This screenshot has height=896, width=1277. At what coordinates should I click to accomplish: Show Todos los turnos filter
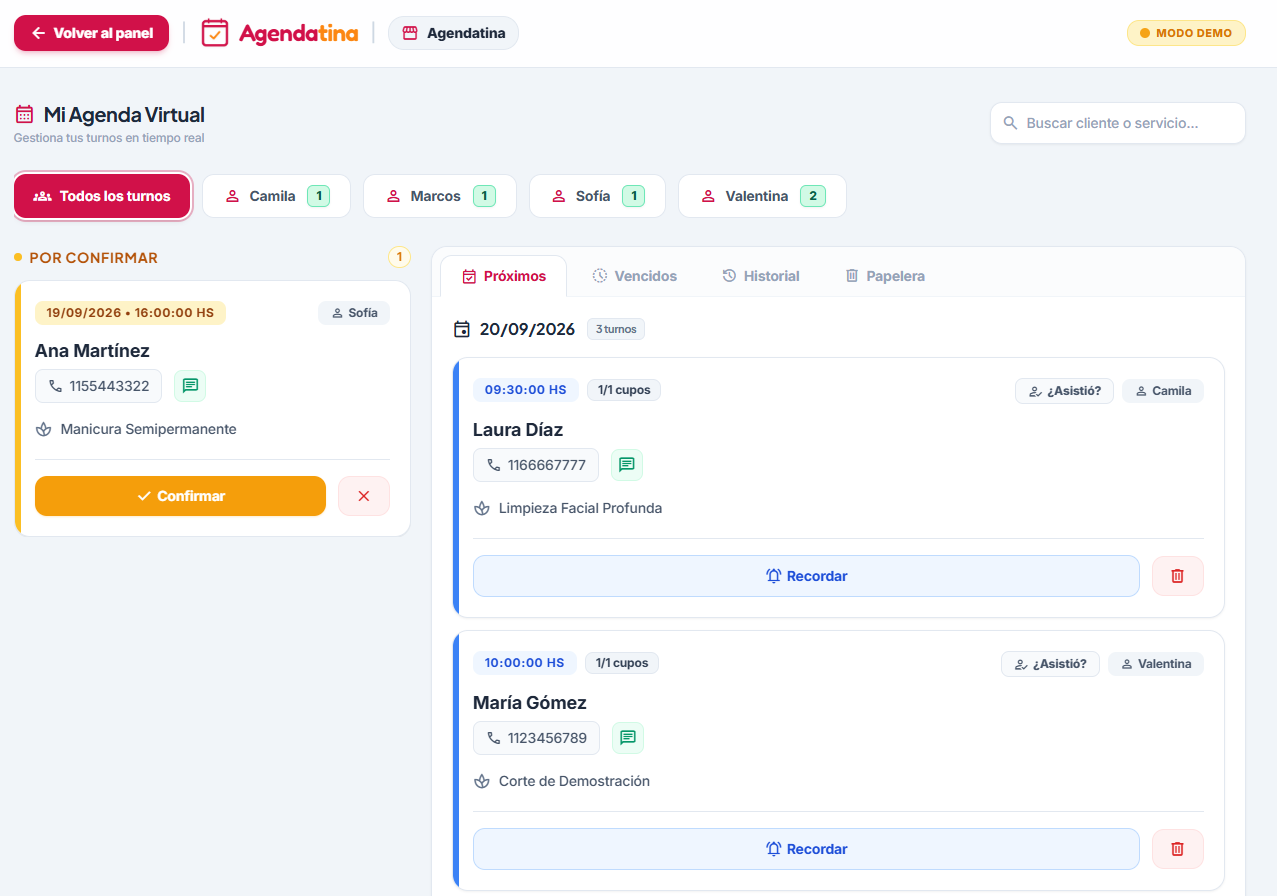pos(102,196)
